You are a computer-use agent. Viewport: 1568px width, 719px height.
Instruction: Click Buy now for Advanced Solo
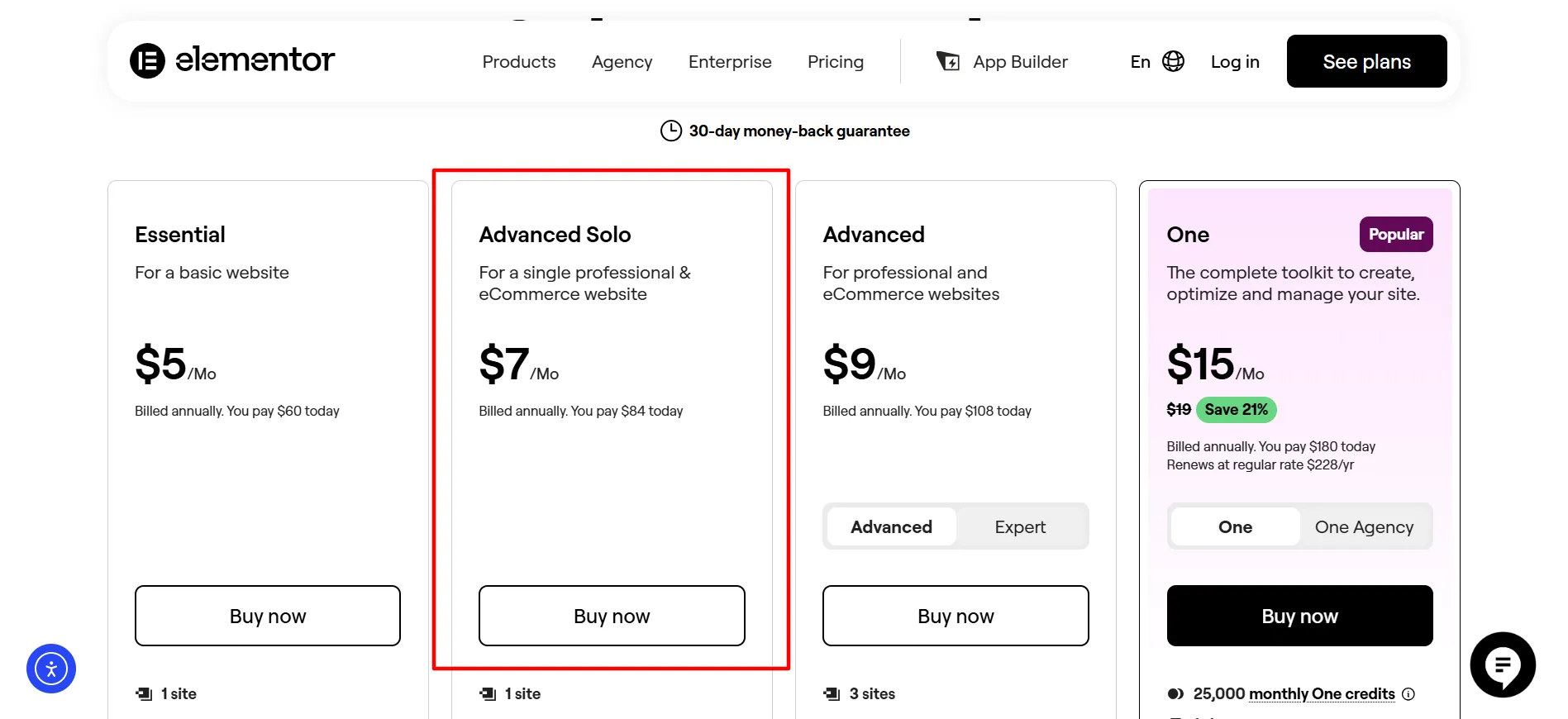[x=612, y=616]
